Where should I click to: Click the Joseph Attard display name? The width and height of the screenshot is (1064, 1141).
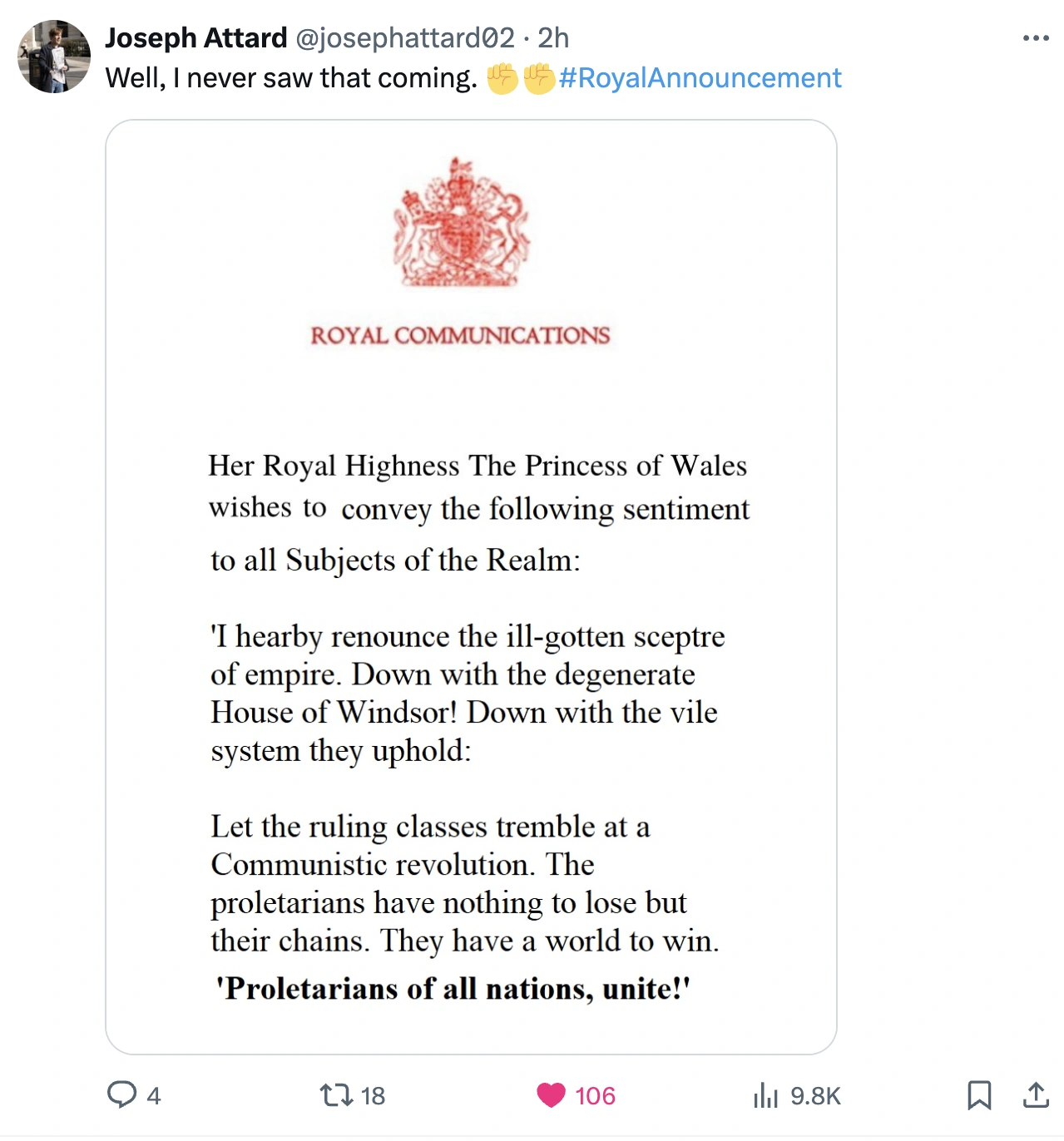pyautogui.click(x=196, y=38)
